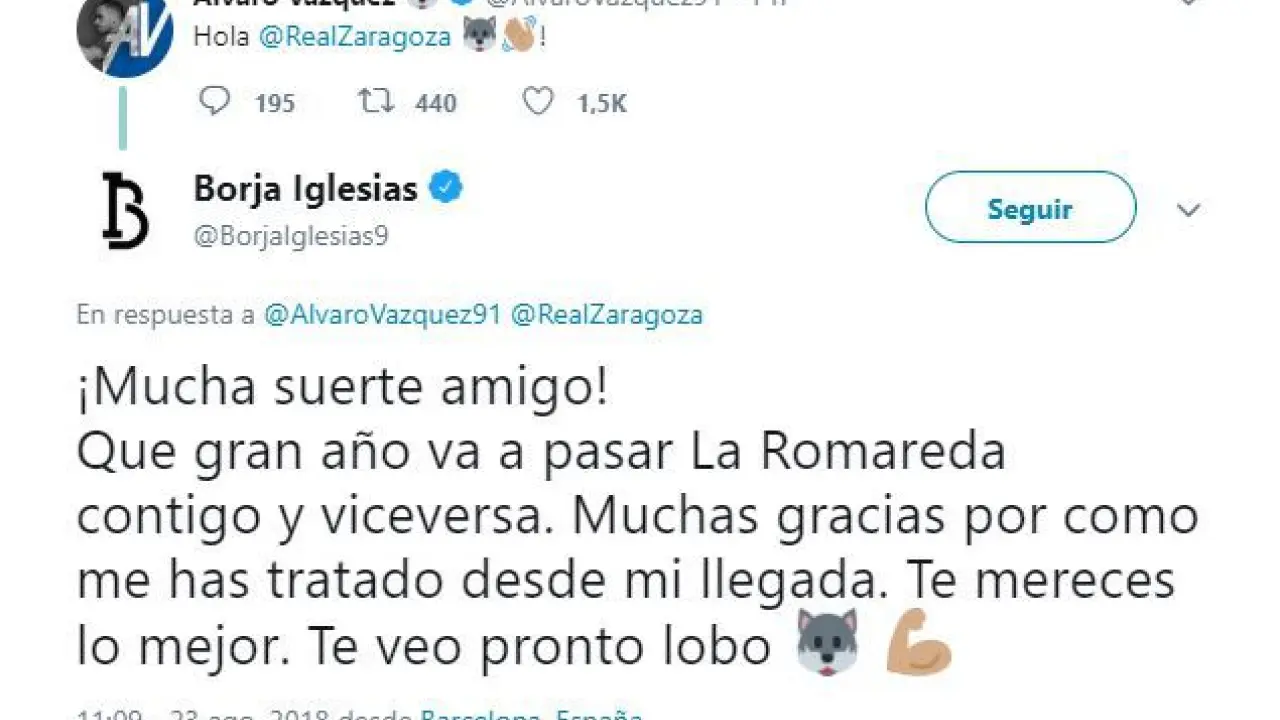
Task: Click the waving hand emoji in Hola tweet
Action: 520,37
